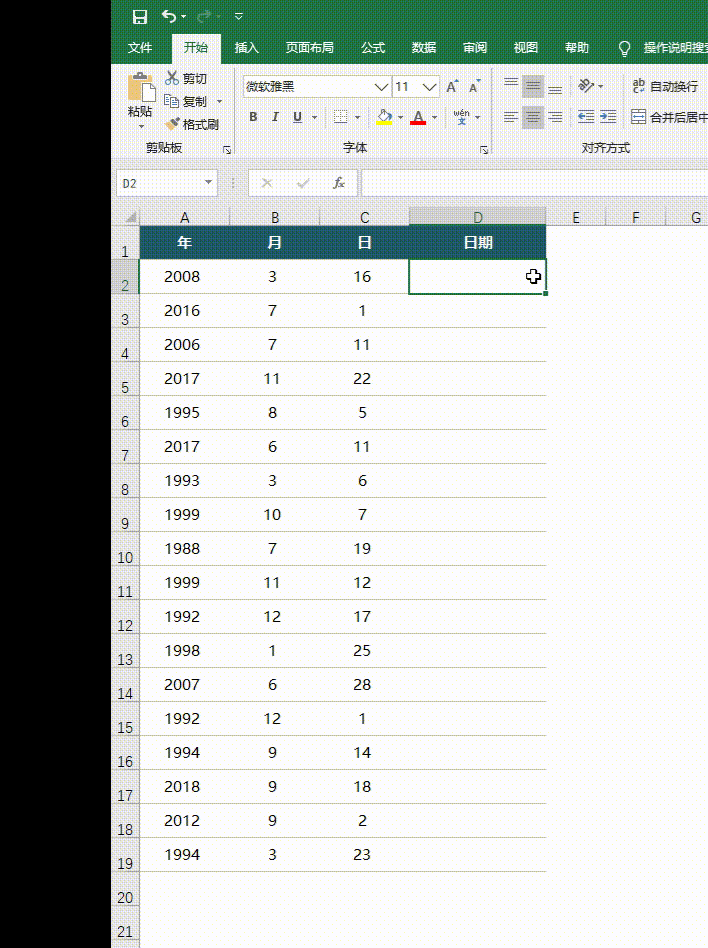Switch to the 帮助 ribbon tab
Screen dimensions: 708x948
[576, 48]
